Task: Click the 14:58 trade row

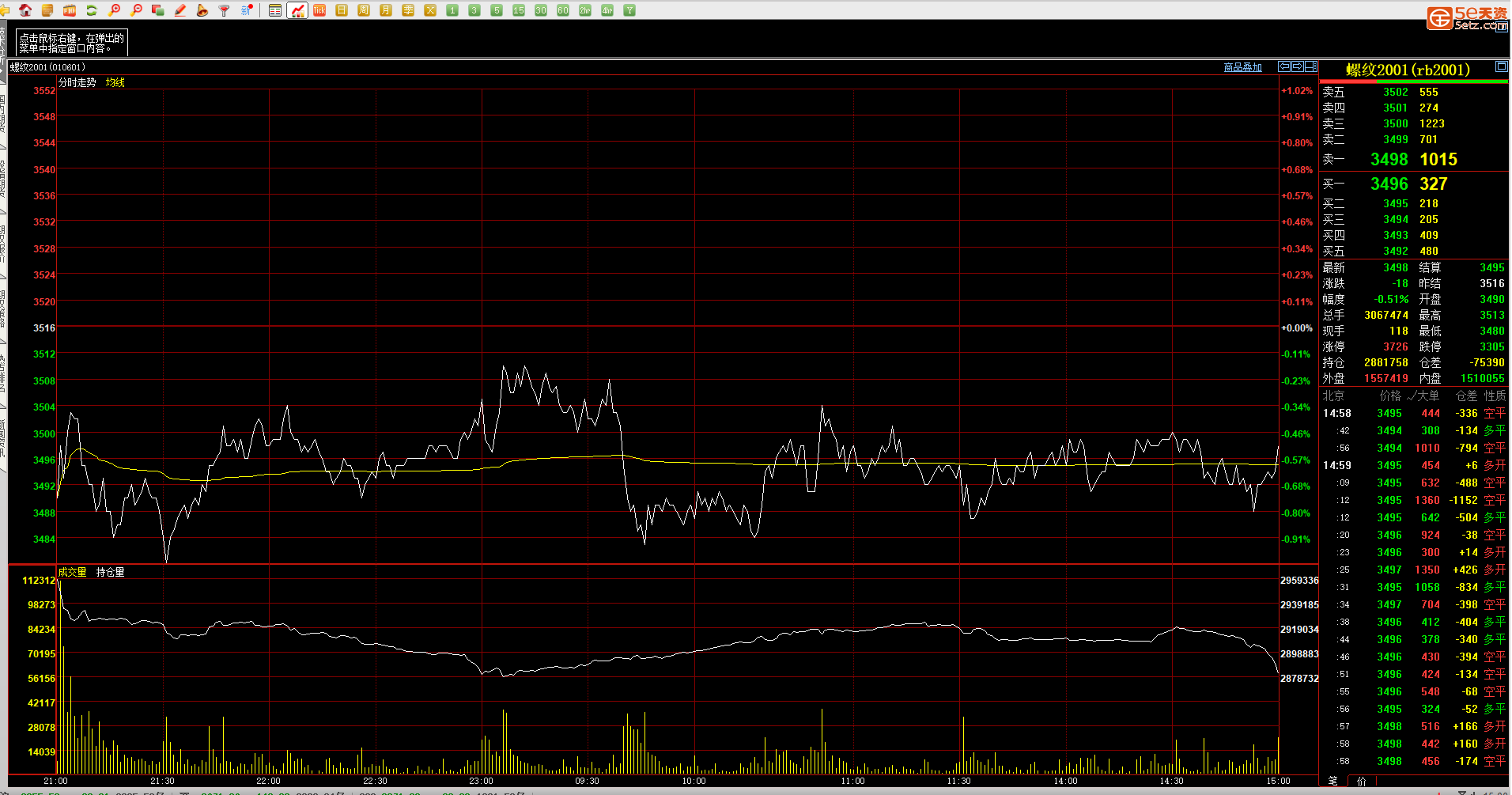Action: (x=1414, y=413)
